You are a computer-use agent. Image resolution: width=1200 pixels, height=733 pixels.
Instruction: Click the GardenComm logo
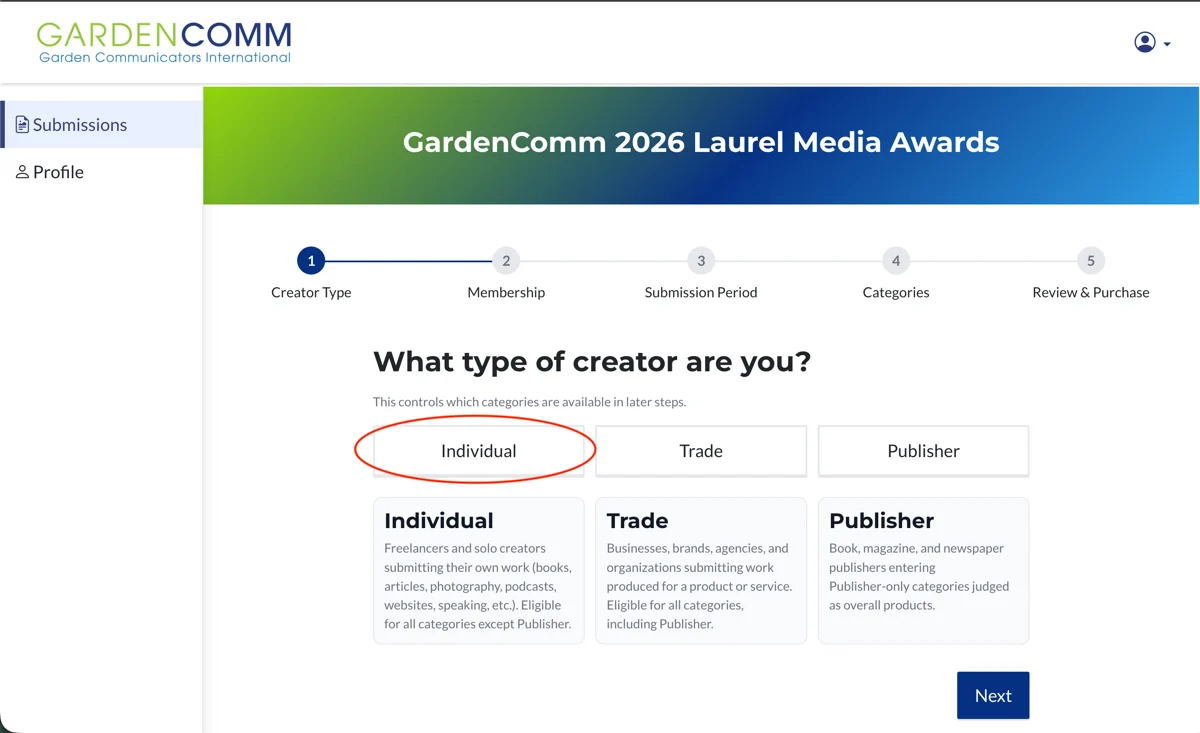[164, 42]
